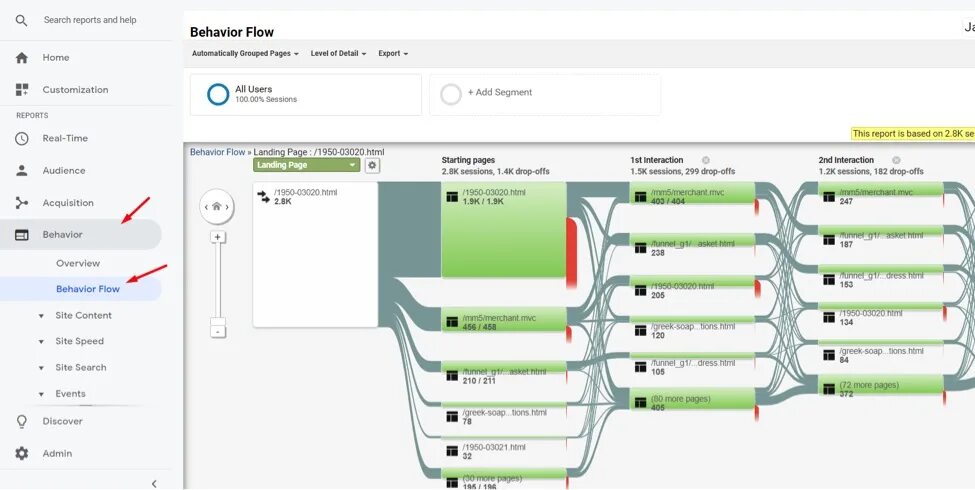The width and height of the screenshot is (975, 490).
Task: Remove the 1st Interaction column
Action: click(706, 160)
